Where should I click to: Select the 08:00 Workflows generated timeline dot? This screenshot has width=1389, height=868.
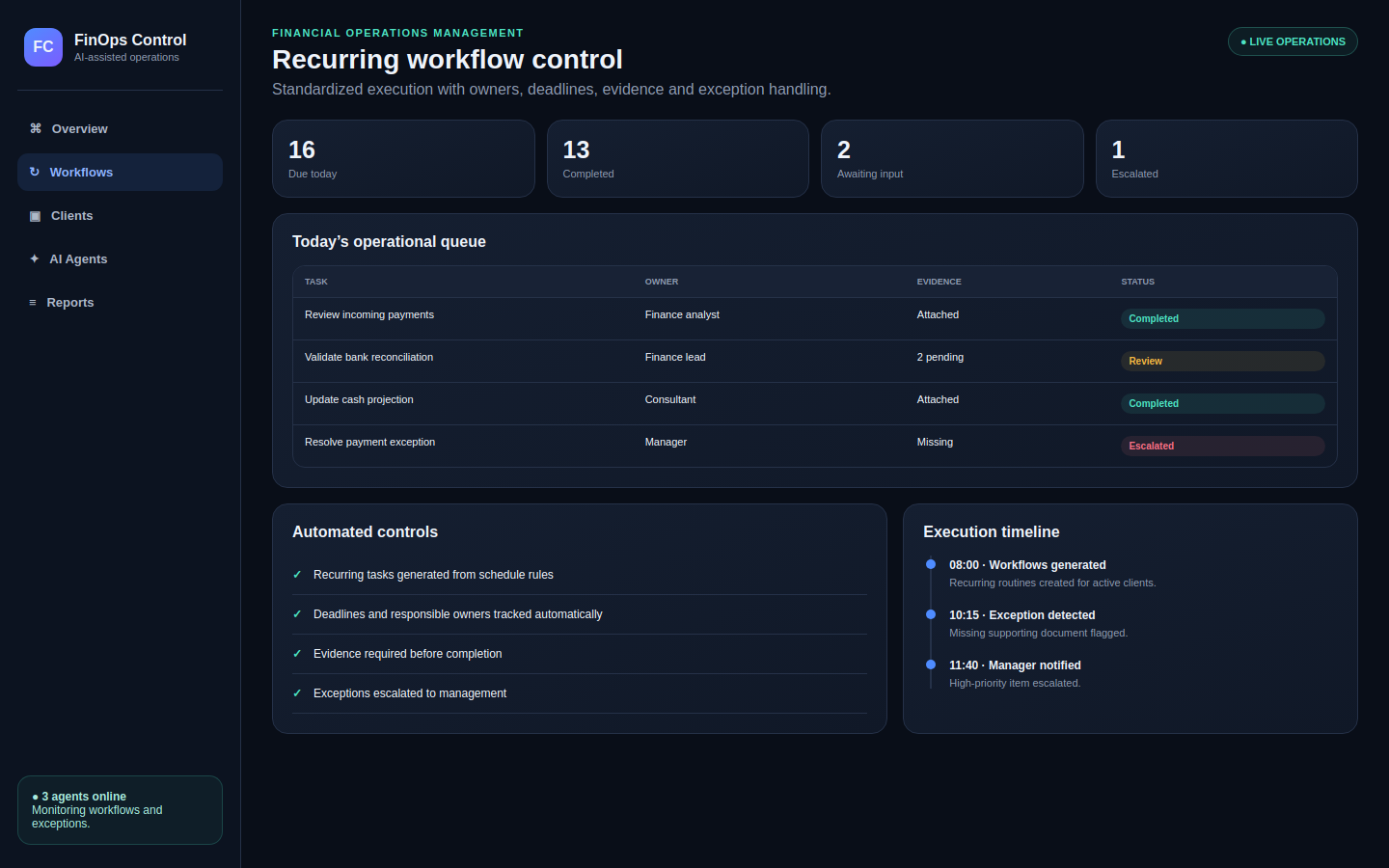coord(931,564)
